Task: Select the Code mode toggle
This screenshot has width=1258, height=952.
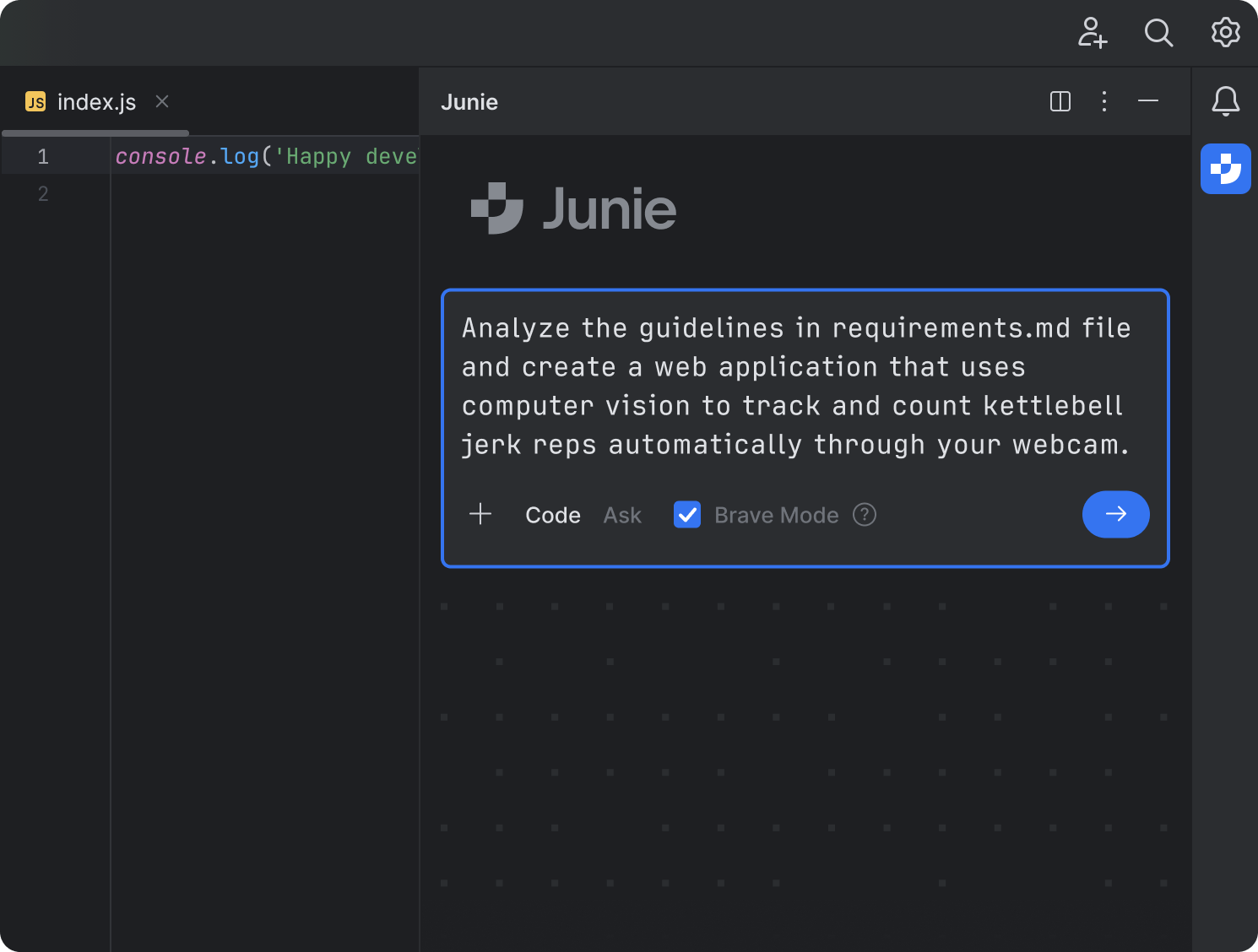Action: [x=553, y=515]
